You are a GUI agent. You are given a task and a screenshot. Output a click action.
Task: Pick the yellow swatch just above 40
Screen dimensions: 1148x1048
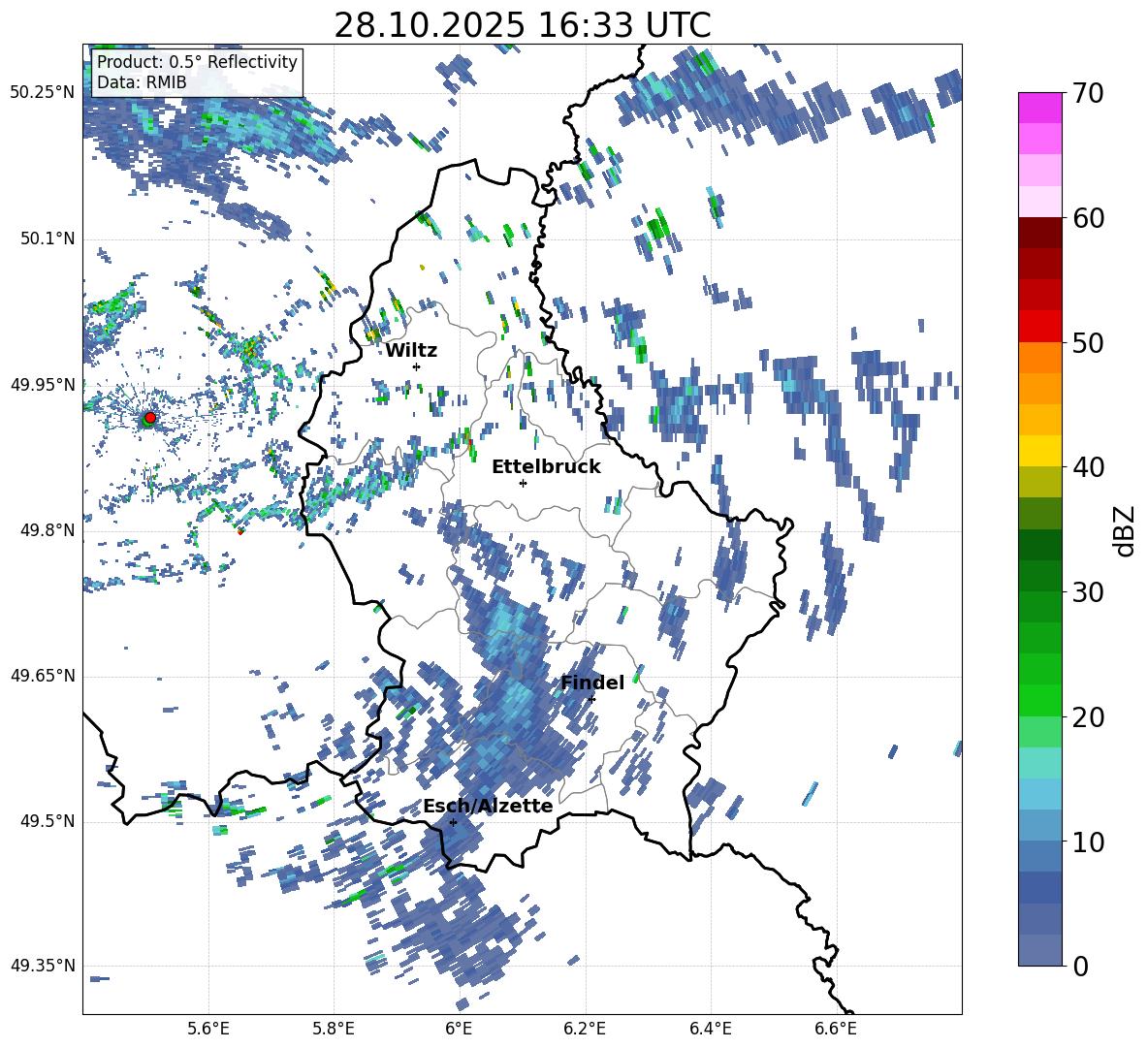(1039, 452)
